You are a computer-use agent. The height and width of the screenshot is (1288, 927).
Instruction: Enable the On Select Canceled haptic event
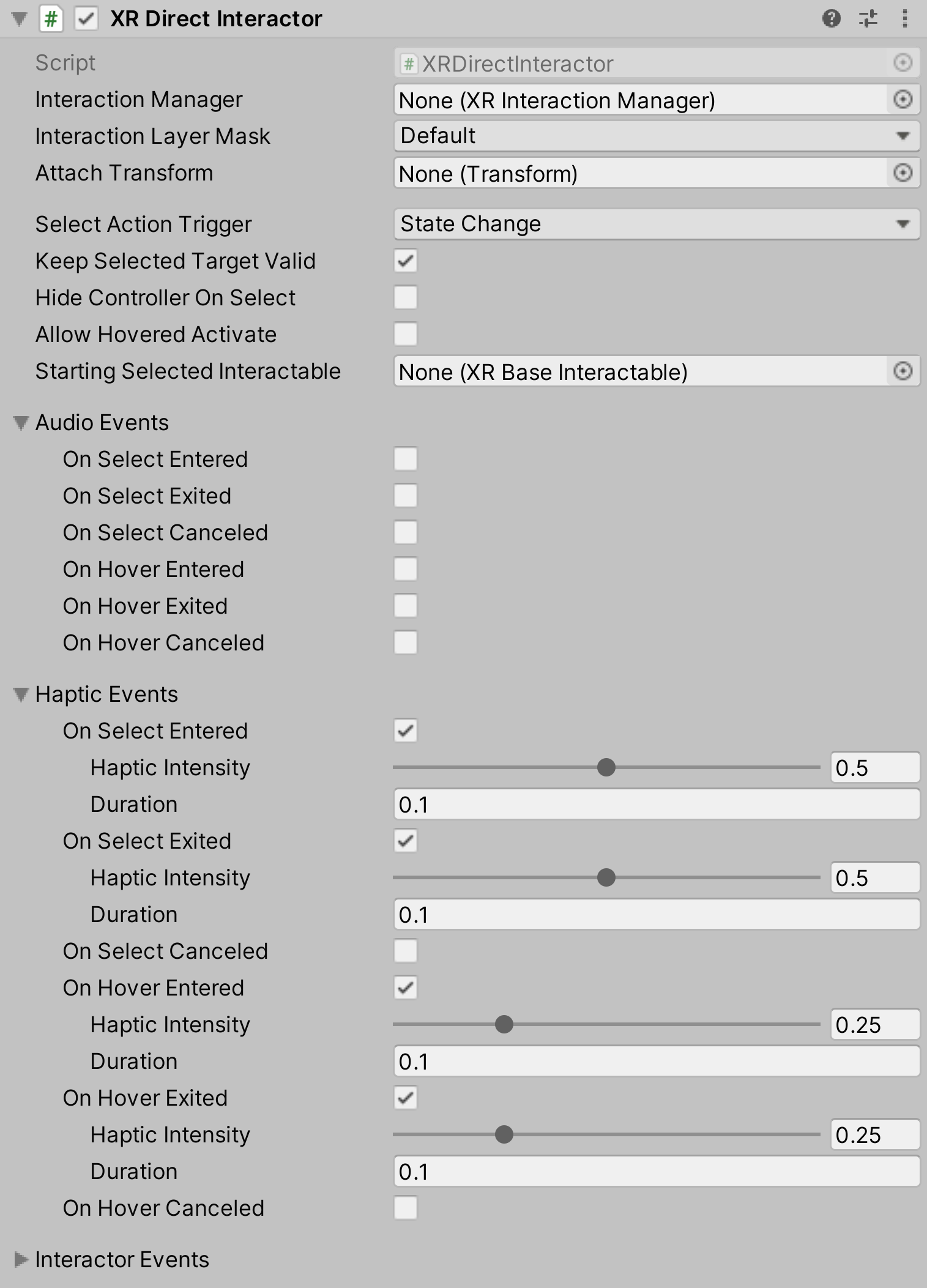tap(405, 951)
